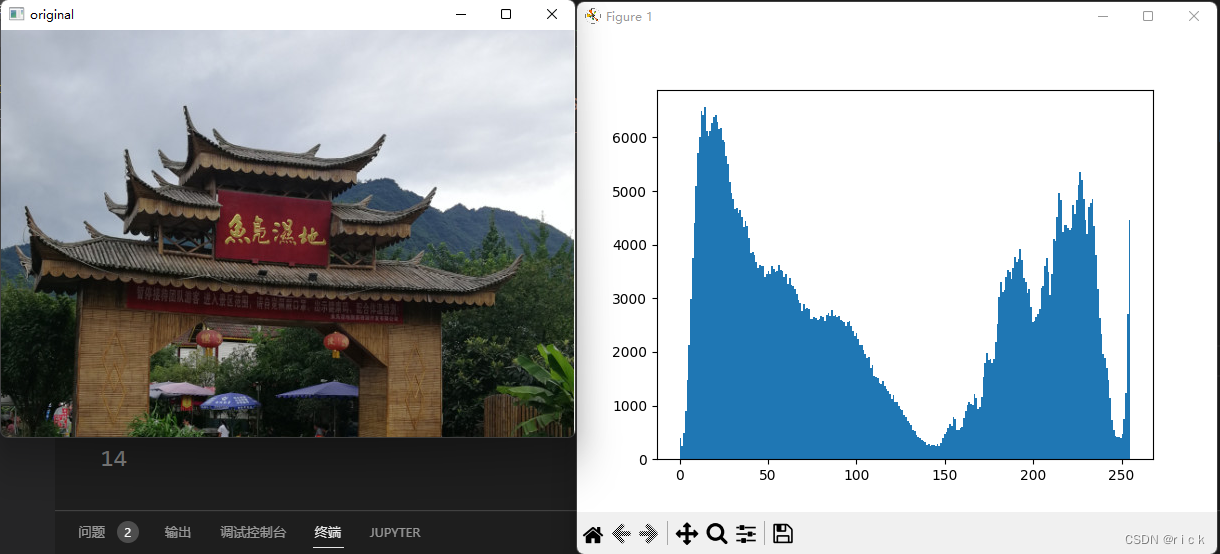Click the y-axis label 3000
This screenshot has width=1220, height=554.
[630, 299]
